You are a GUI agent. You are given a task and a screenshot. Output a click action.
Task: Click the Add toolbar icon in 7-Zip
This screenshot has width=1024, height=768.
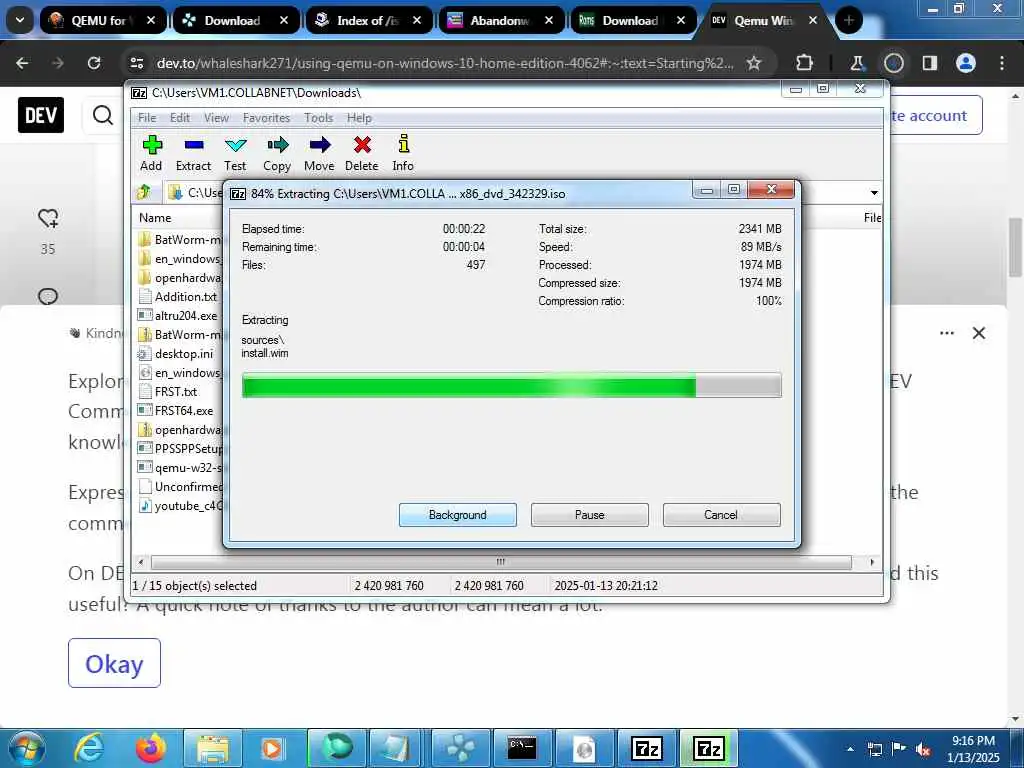point(152,153)
